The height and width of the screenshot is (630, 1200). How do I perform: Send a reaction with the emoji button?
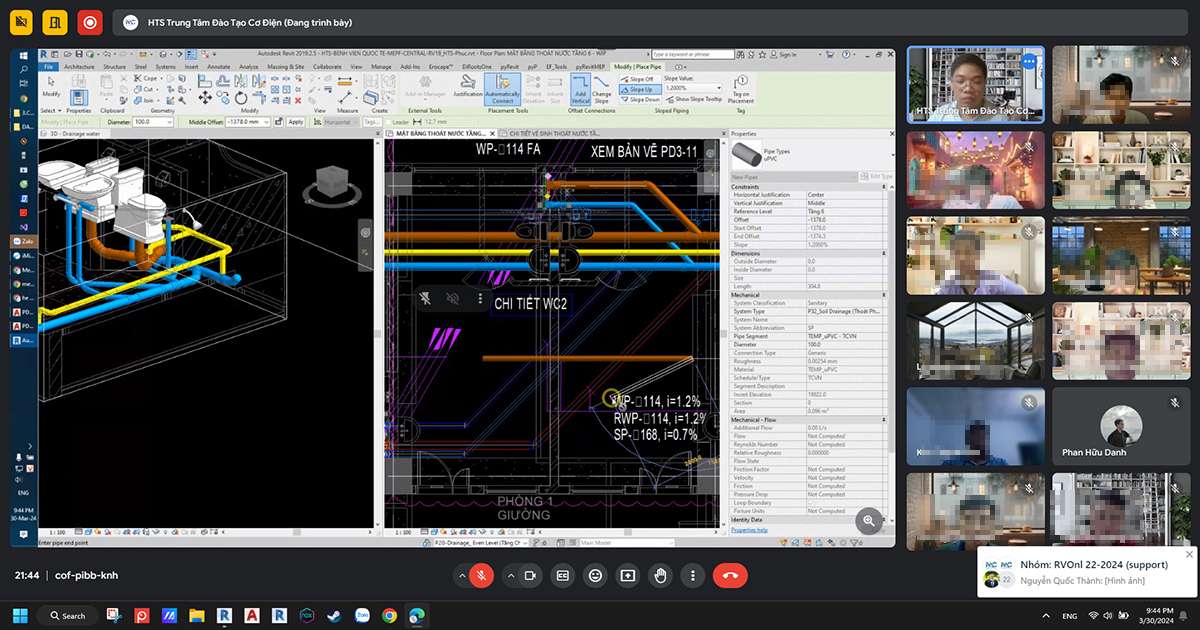596,575
